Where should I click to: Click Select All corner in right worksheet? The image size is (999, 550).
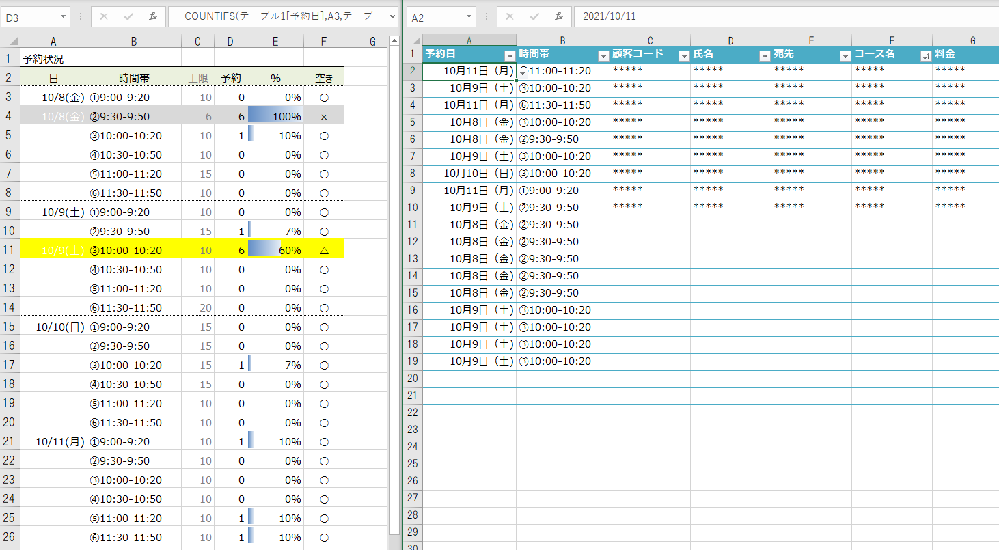413,40
